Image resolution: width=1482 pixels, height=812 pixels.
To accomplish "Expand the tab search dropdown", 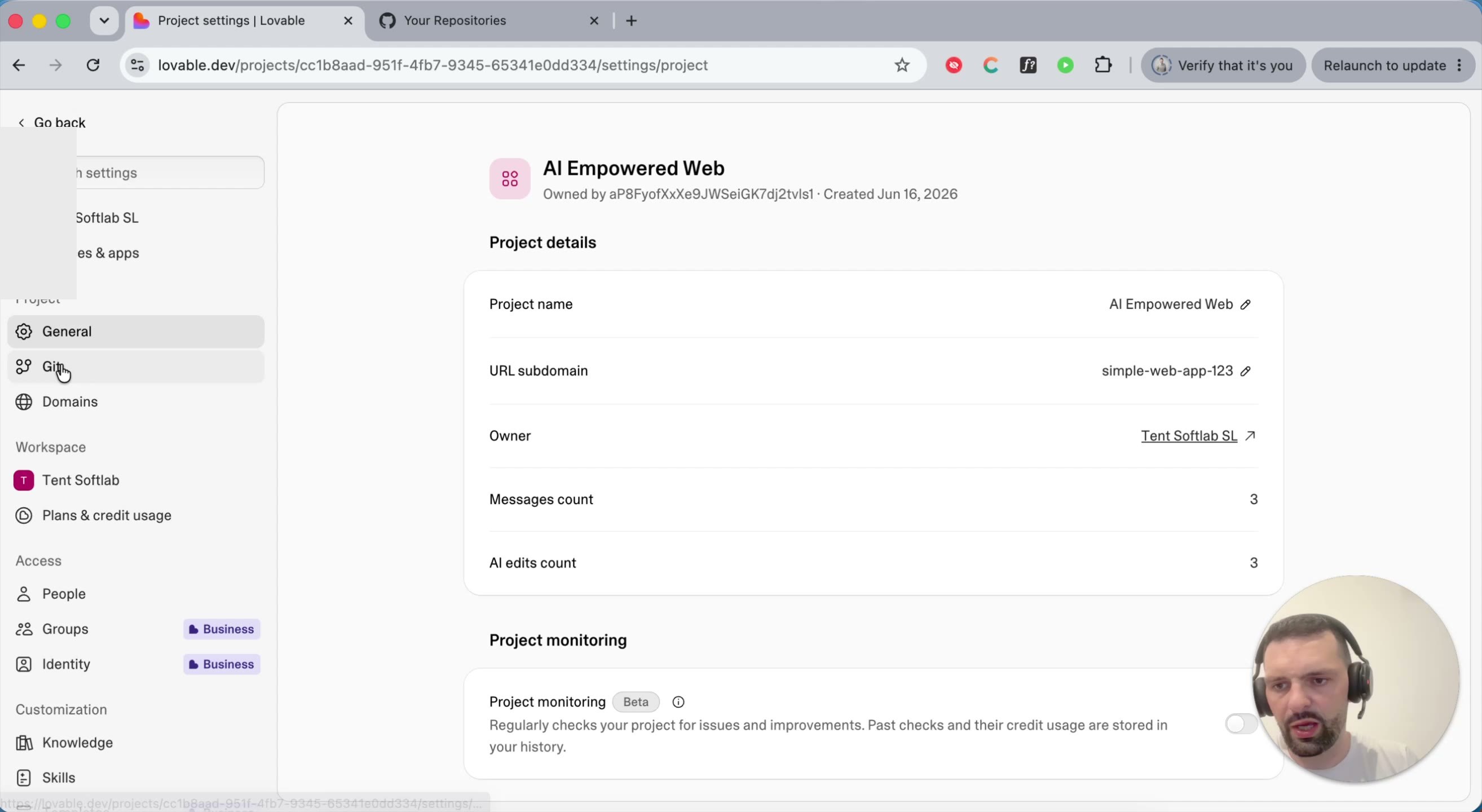I will pyautogui.click(x=104, y=21).
